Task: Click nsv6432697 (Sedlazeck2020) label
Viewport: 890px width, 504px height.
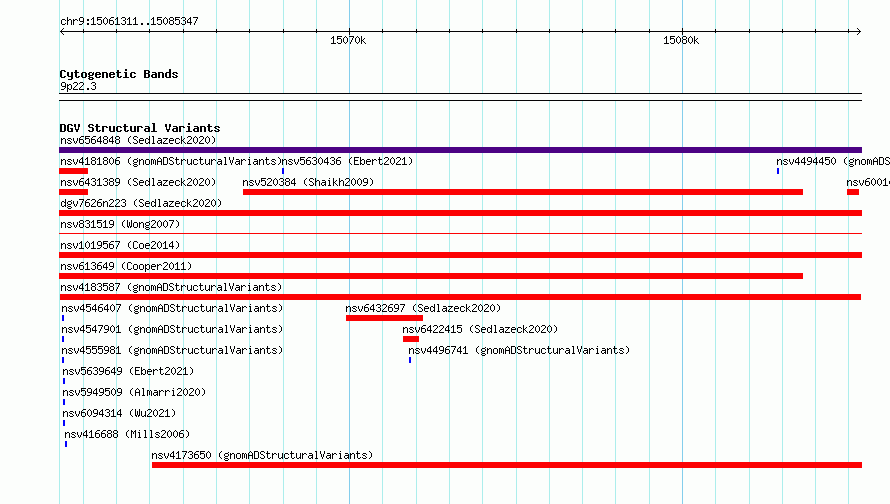Action: click(x=423, y=308)
